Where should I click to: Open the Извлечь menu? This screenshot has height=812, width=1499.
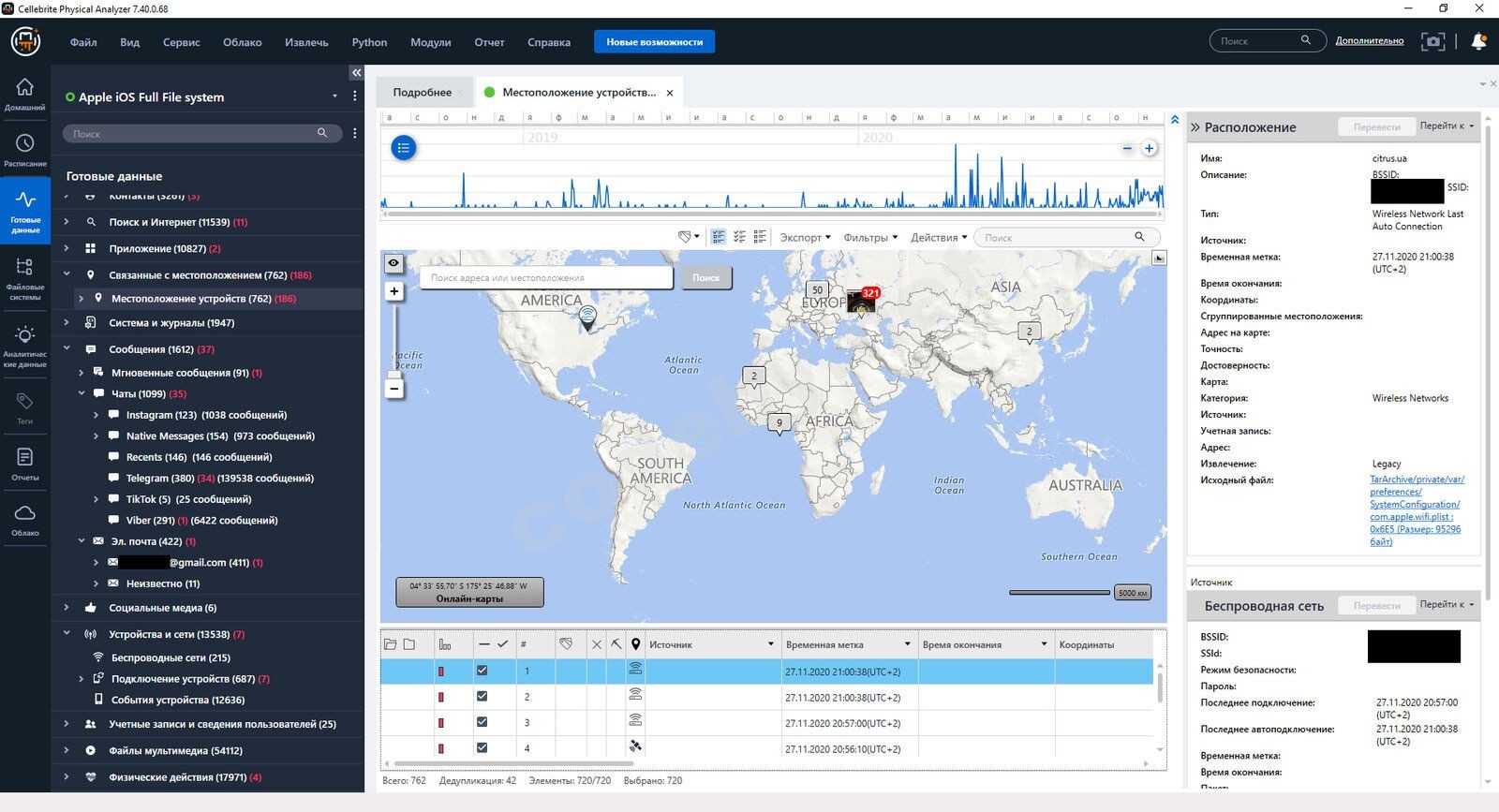point(306,42)
